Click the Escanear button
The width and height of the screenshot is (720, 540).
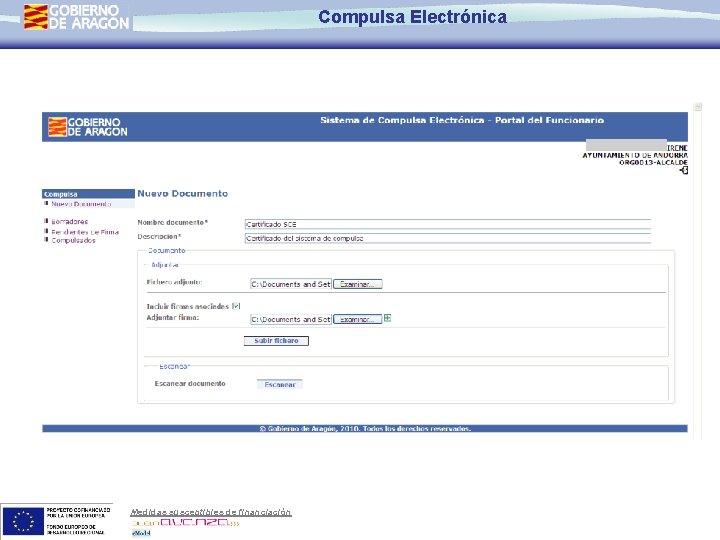pyautogui.click(x=280, y=384)
